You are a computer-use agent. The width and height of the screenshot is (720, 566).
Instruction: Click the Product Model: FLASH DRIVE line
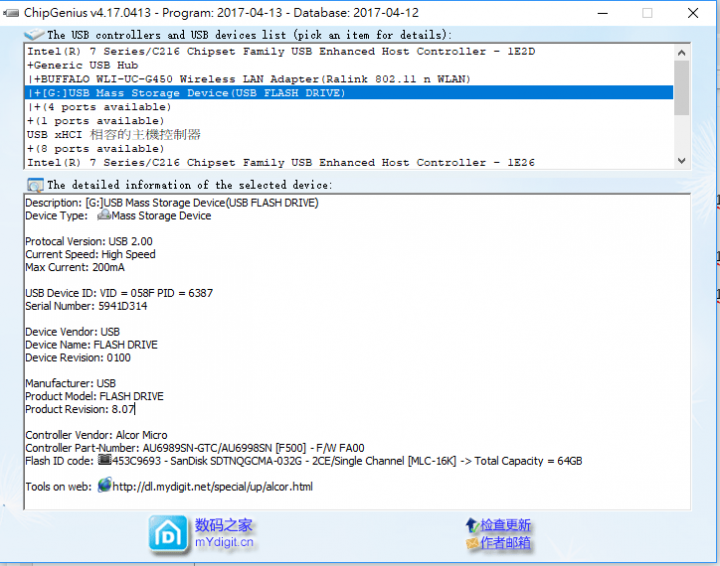coord(95,396)
